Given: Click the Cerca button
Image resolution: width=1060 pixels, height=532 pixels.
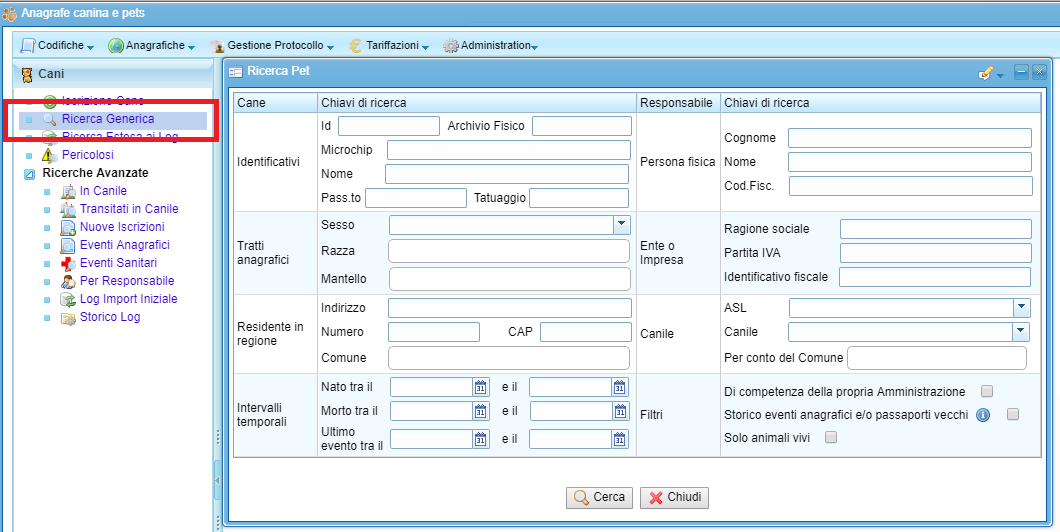Looking at the screenshot, I should click(600, 498).
